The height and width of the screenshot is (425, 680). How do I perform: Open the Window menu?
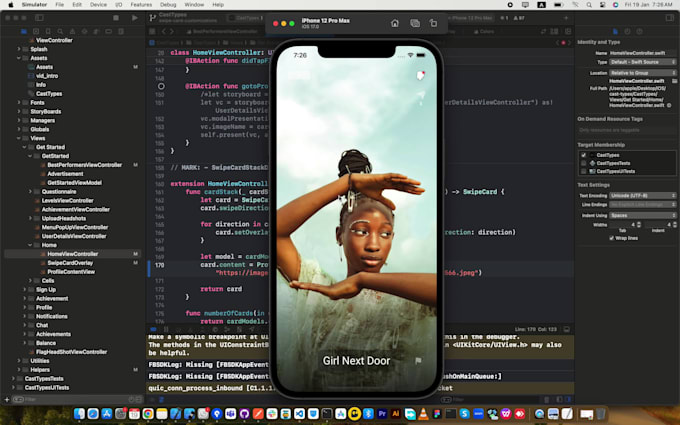(194, 5)
